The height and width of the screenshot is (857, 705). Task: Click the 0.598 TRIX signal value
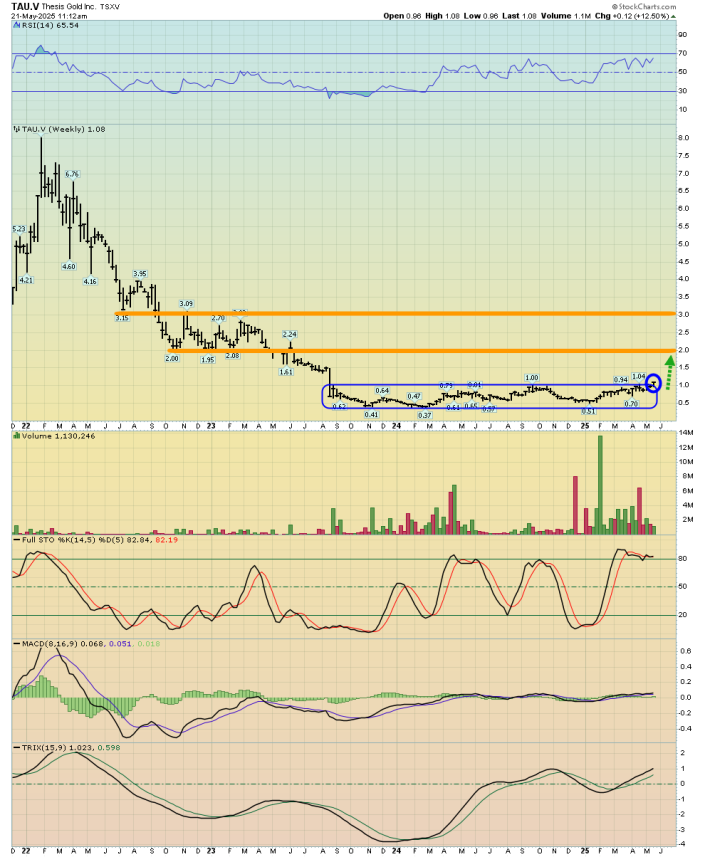tap(108, 748)
